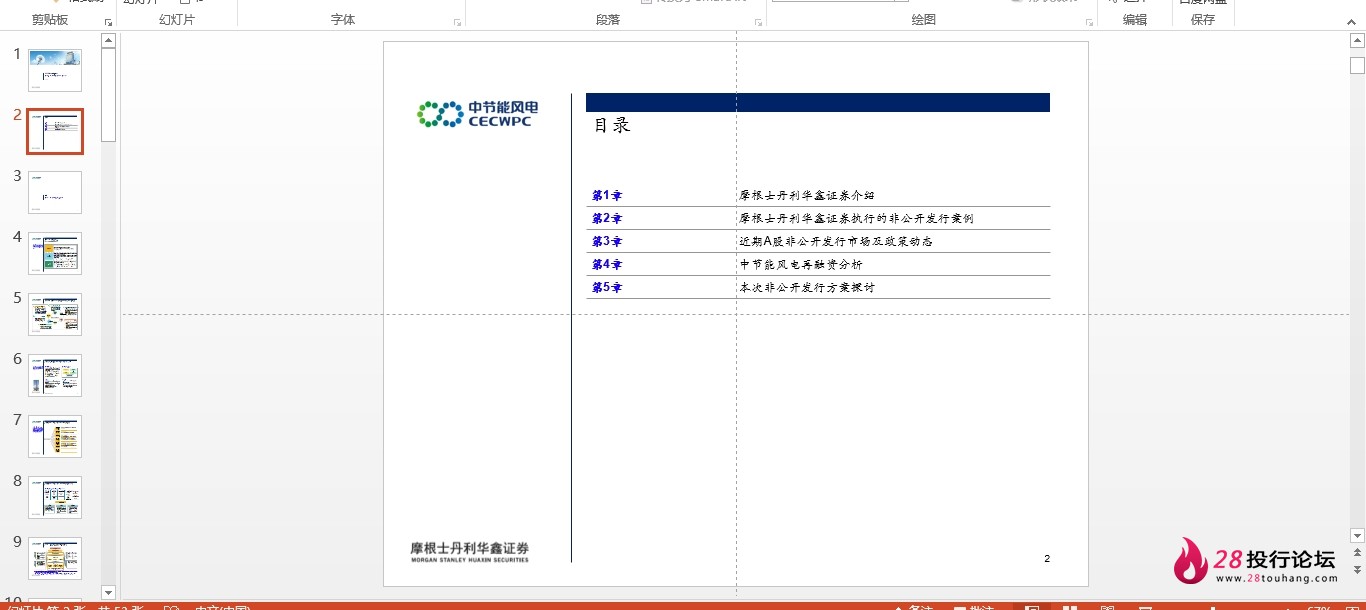Click the slide editor scroll-up arrow
The width and height of the screenshot is (1366, 610).
tap(1357, 40)
